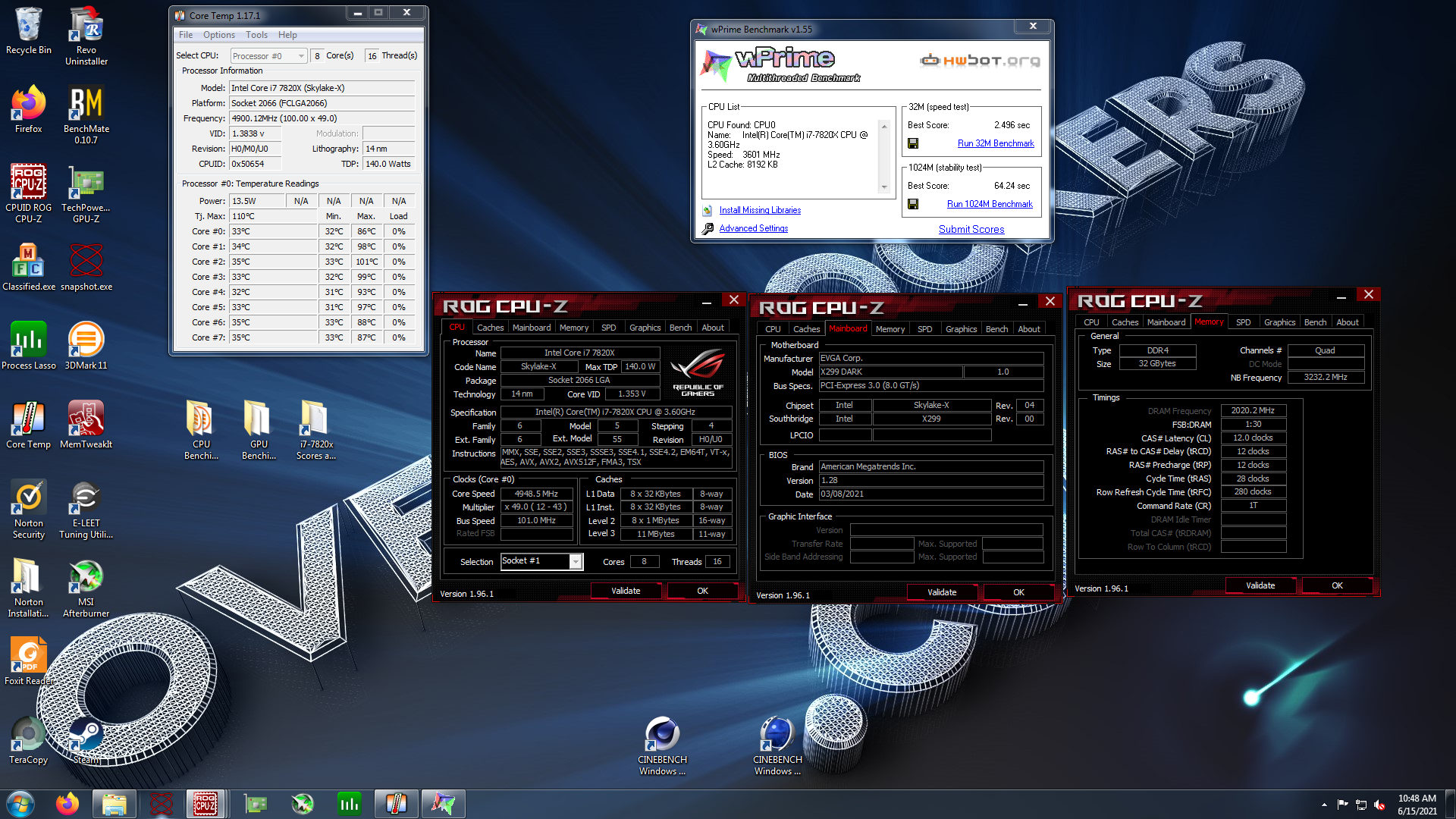This screenshot has width=1456, height=819.
Task: Open Options menu in Core Temp
Action: (219, 35)
